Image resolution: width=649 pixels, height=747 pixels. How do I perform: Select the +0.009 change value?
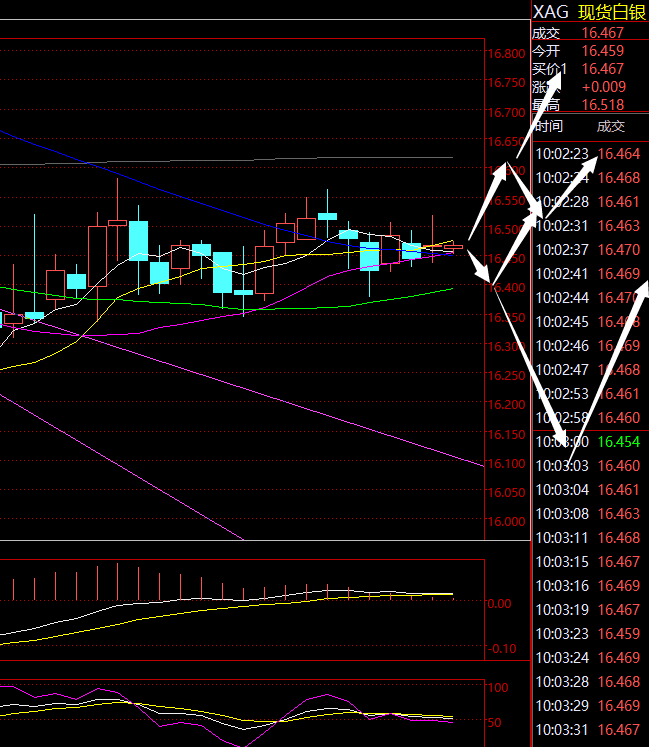[x=604, y=87]
